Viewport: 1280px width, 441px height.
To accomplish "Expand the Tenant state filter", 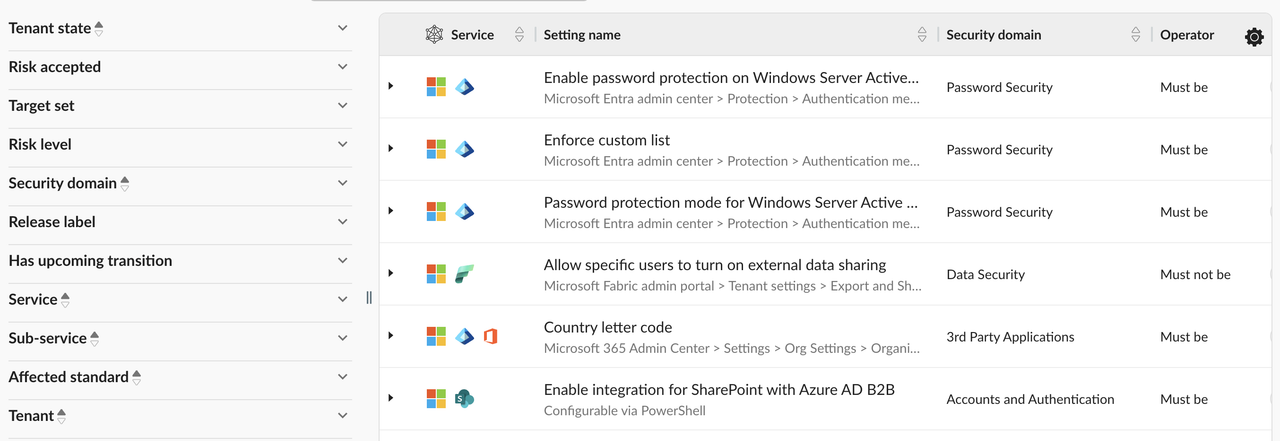I will [x=342, y=28].
